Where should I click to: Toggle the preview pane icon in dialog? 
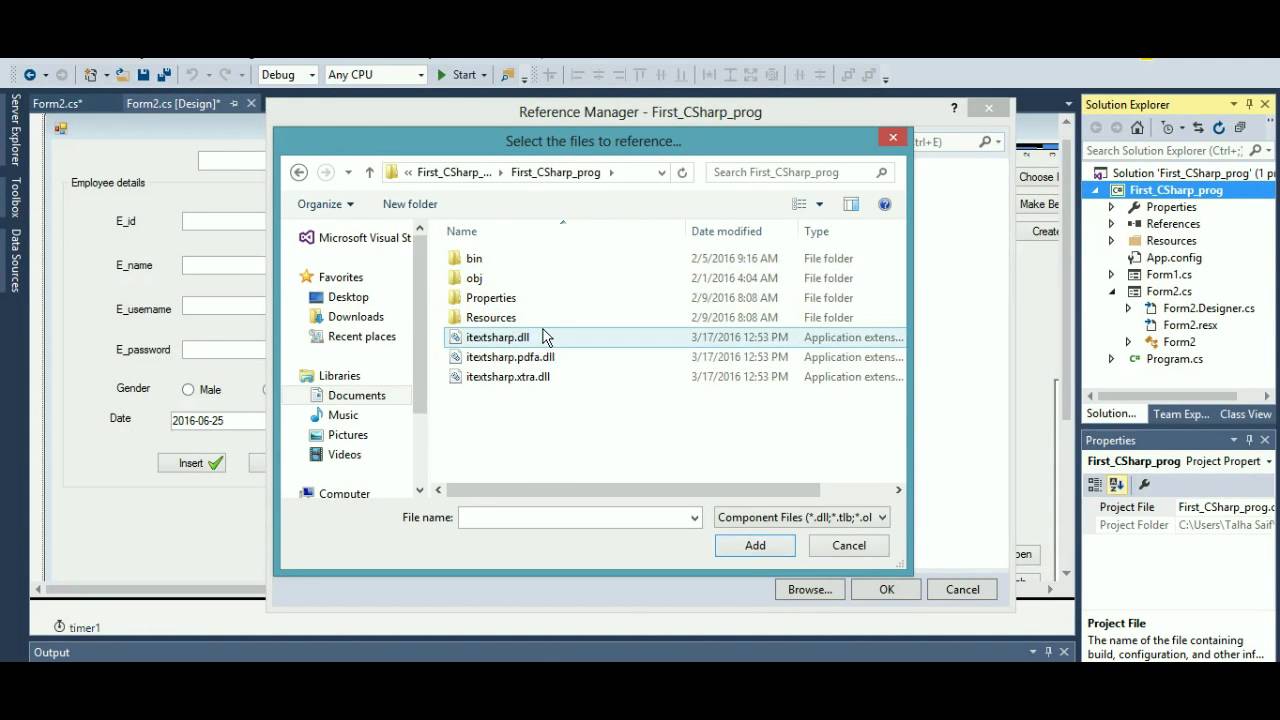click(x=851, y=204)
